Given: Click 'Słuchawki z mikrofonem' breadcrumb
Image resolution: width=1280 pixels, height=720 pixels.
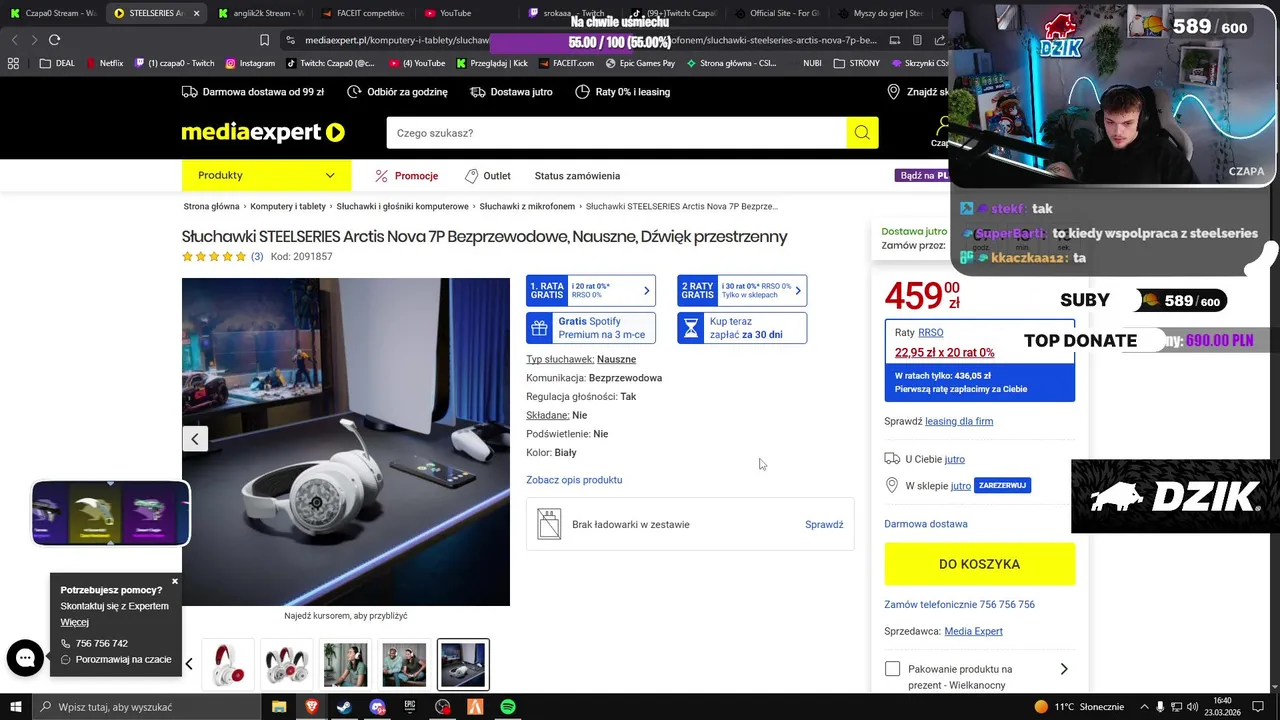Looking at the screenshot, I should pyautogui.click(x=527, y=207).
